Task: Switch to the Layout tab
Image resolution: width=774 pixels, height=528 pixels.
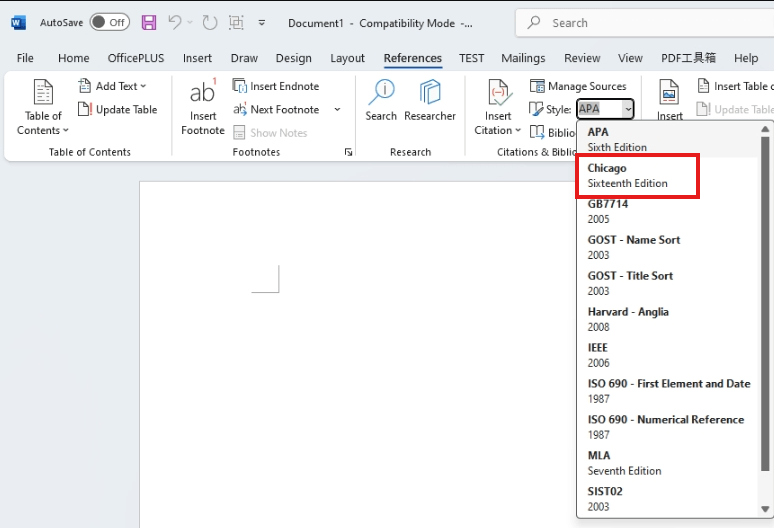Action: (347, 58)
